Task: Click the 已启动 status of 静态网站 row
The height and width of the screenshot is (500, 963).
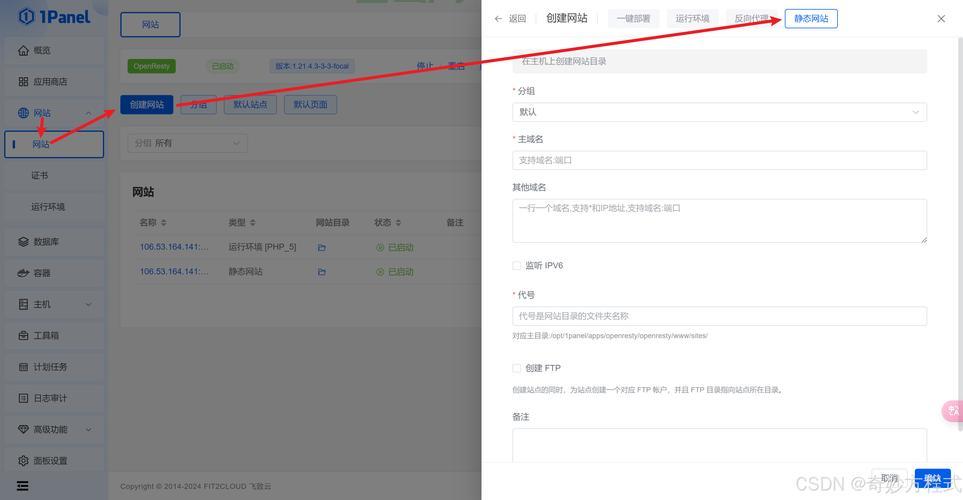Action: pyautogui.click(x=395, y=272)
